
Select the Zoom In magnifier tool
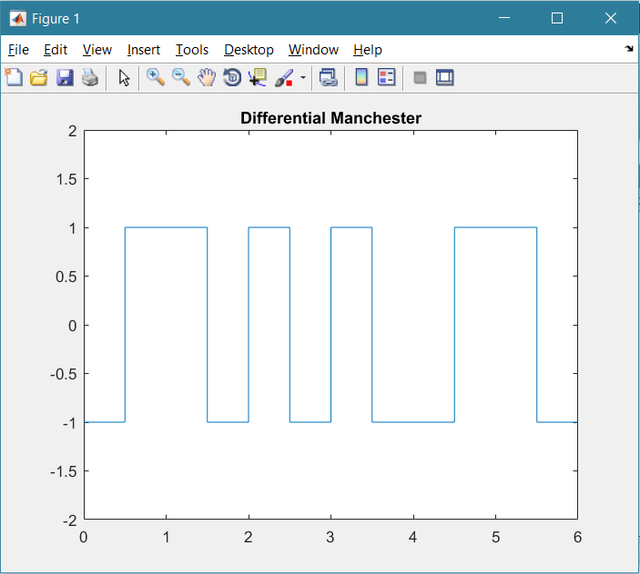(x=155, y=77)
